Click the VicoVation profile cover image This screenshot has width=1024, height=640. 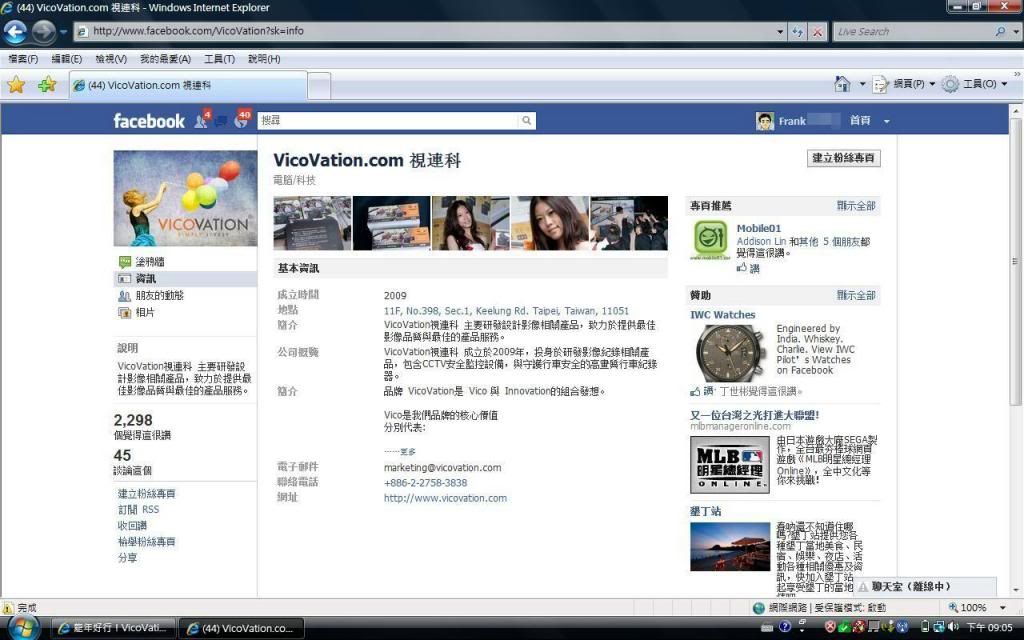point(185,198)
